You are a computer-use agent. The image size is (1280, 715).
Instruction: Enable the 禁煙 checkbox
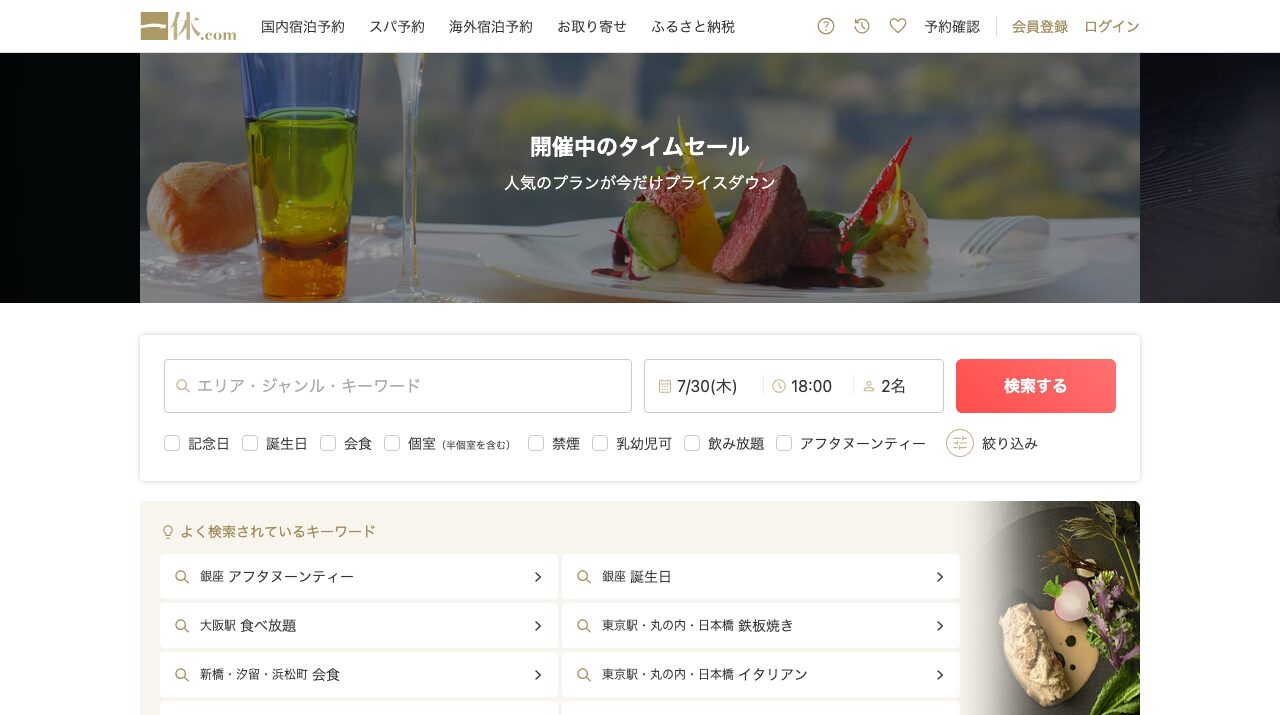pyautogui.click(x=536, y=443)
